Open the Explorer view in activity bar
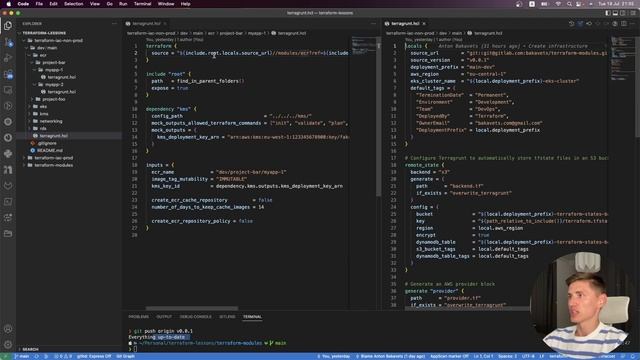Viewport: 640px width, 360px height. pyautogui.click(x=8, y=26)
